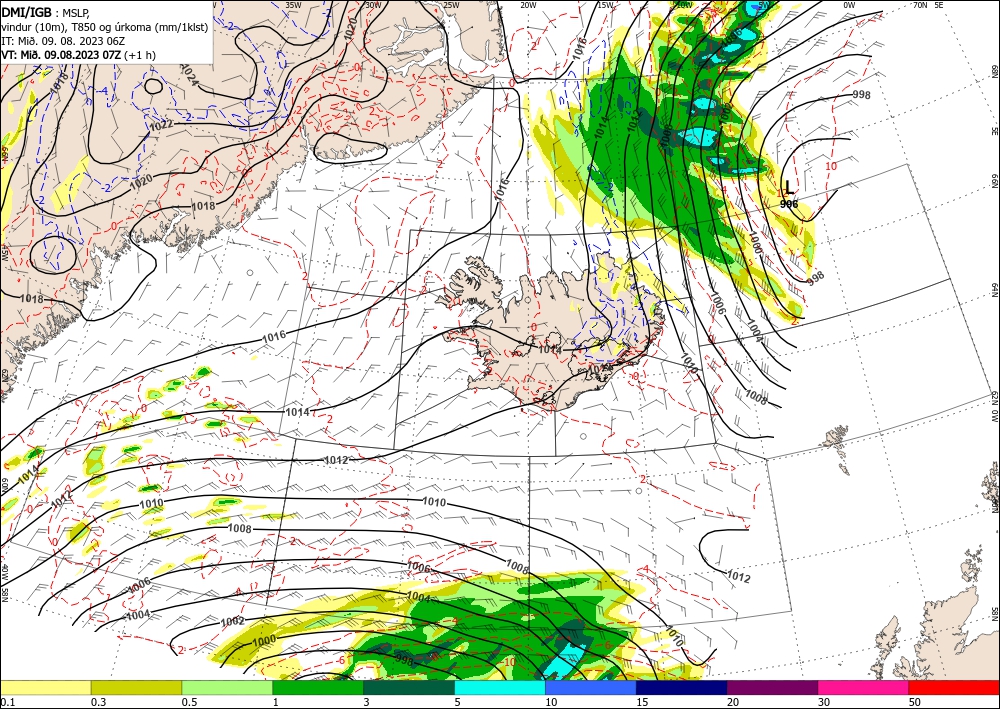The width and height of the screenshot is (1000, 709).
Task: Click the "vindur (10m), T850 og úrkoma" line
Action: pyautogui.click(x=105, y=27)
